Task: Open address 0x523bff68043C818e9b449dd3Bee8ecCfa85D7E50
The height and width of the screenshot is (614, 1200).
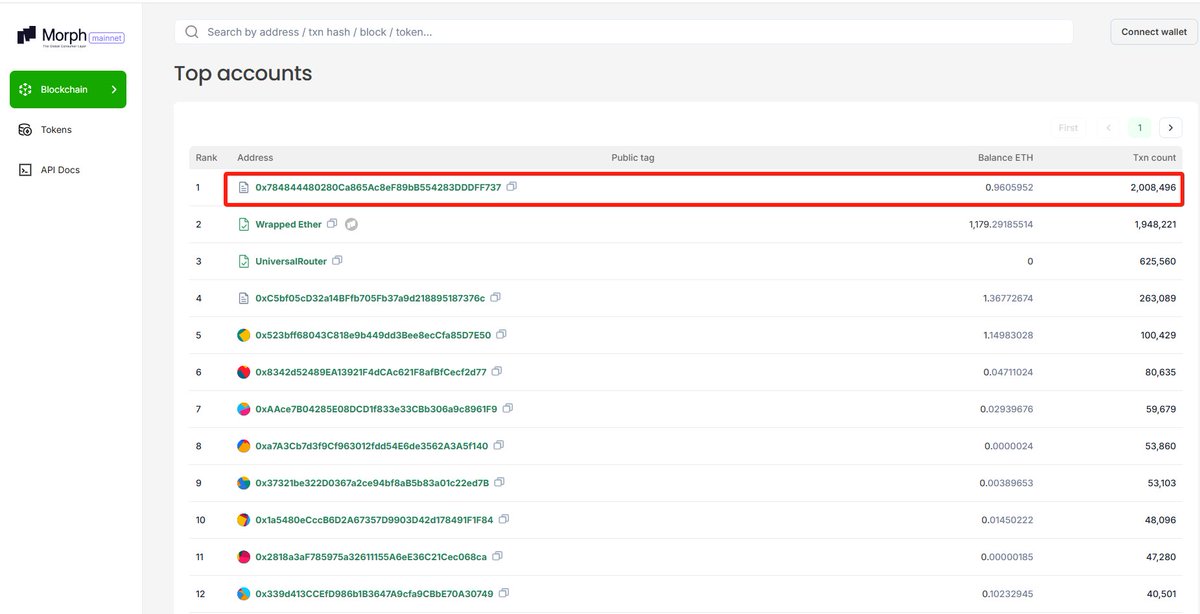Action: 373,335
